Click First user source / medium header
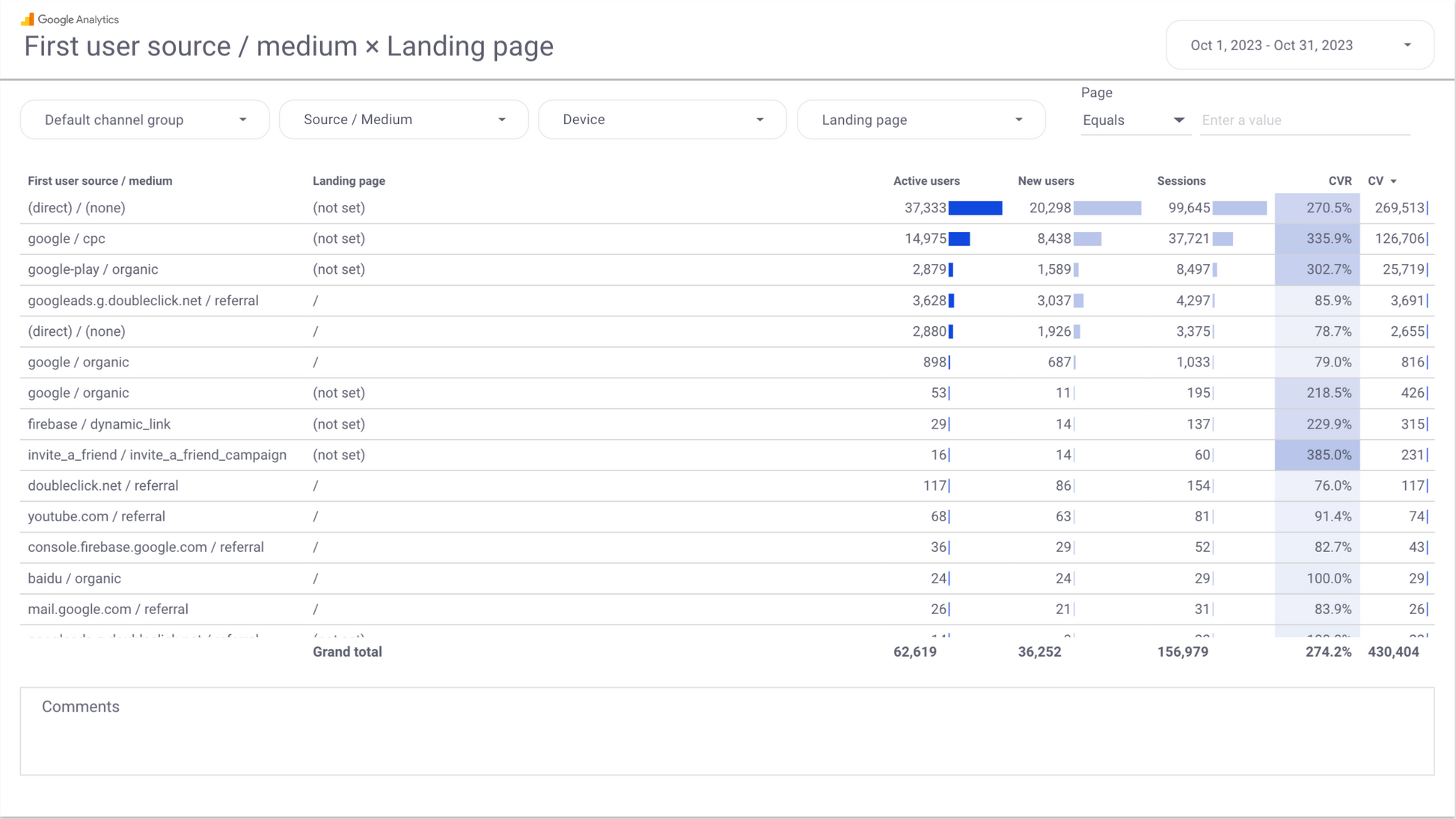The height and width of the screenshot is (819, 1456). (x=100, y=181)
